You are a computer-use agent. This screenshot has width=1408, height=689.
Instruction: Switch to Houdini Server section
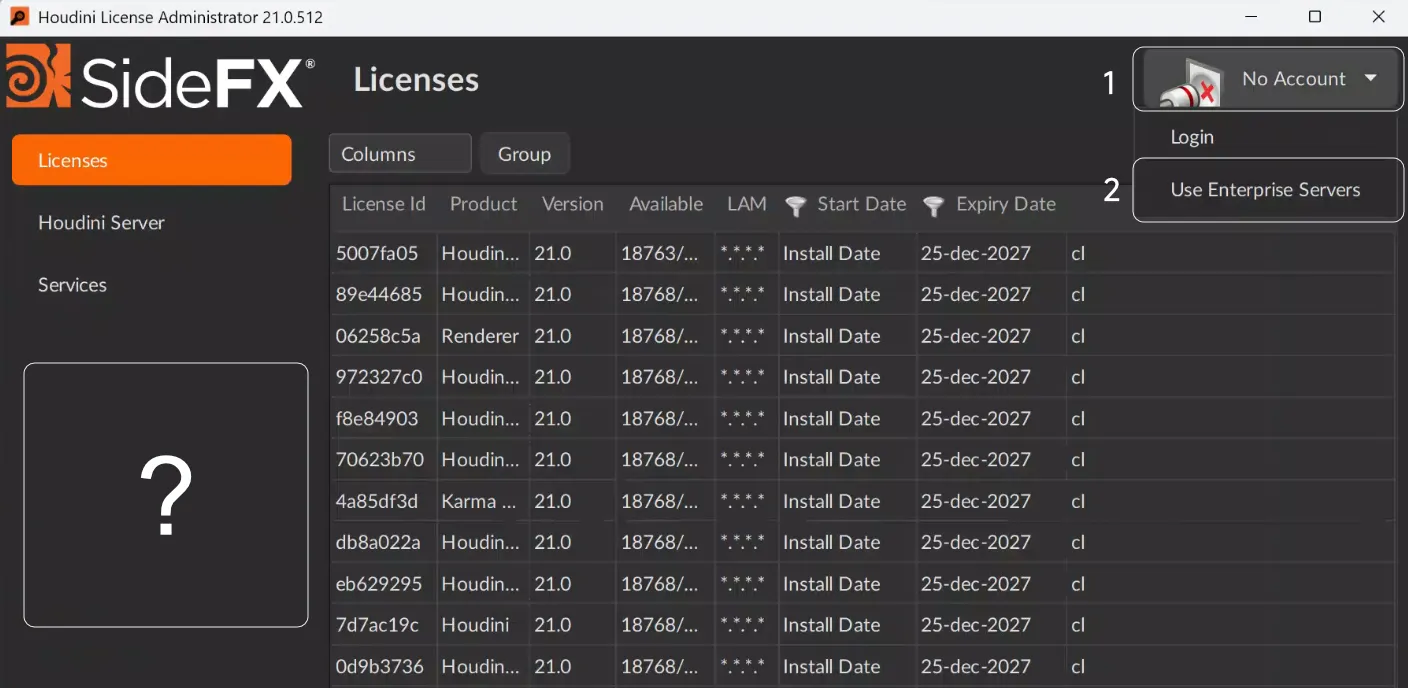click(x=101, y=222)
